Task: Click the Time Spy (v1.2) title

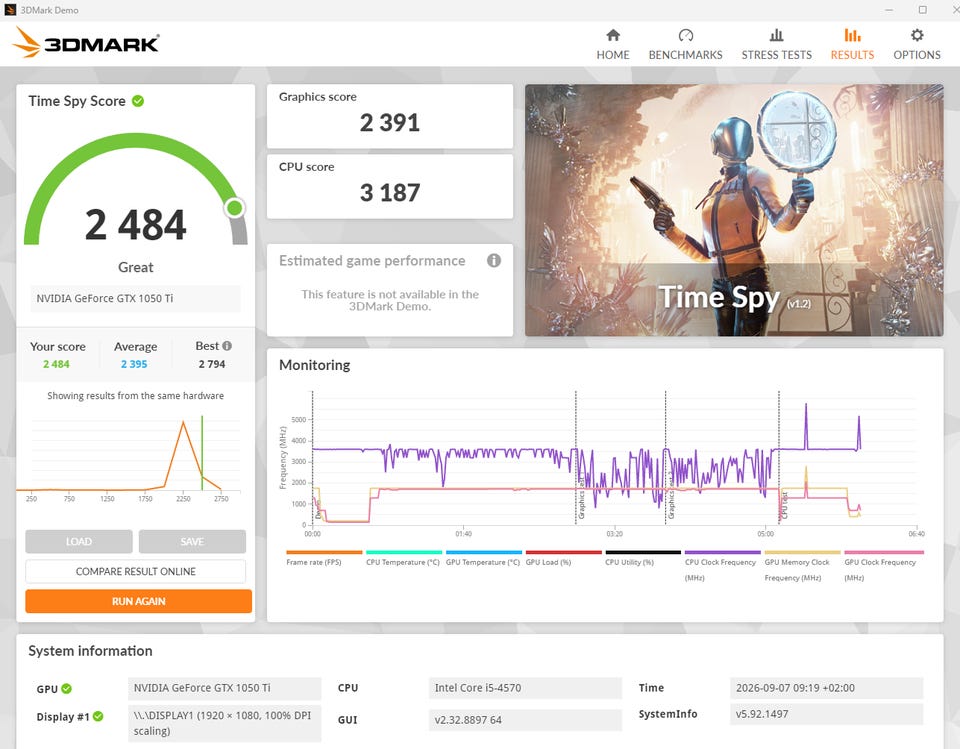Action: (734, 298)
